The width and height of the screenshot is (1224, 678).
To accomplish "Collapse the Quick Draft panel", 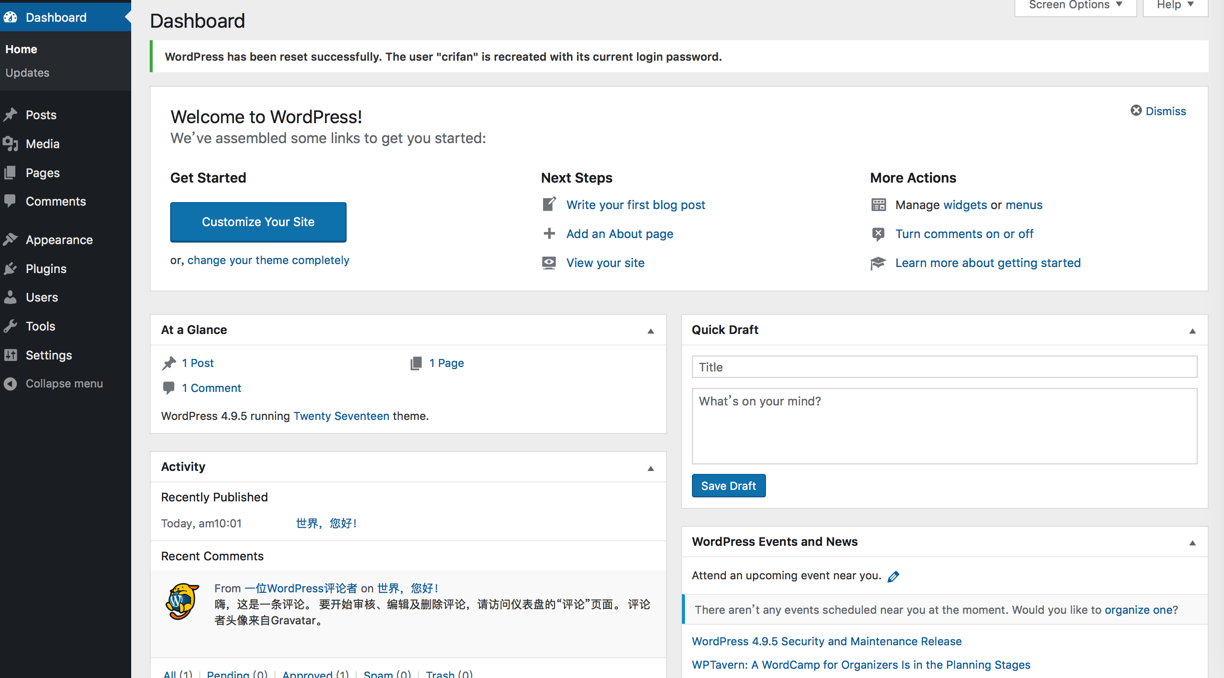I will (1192, 331).
